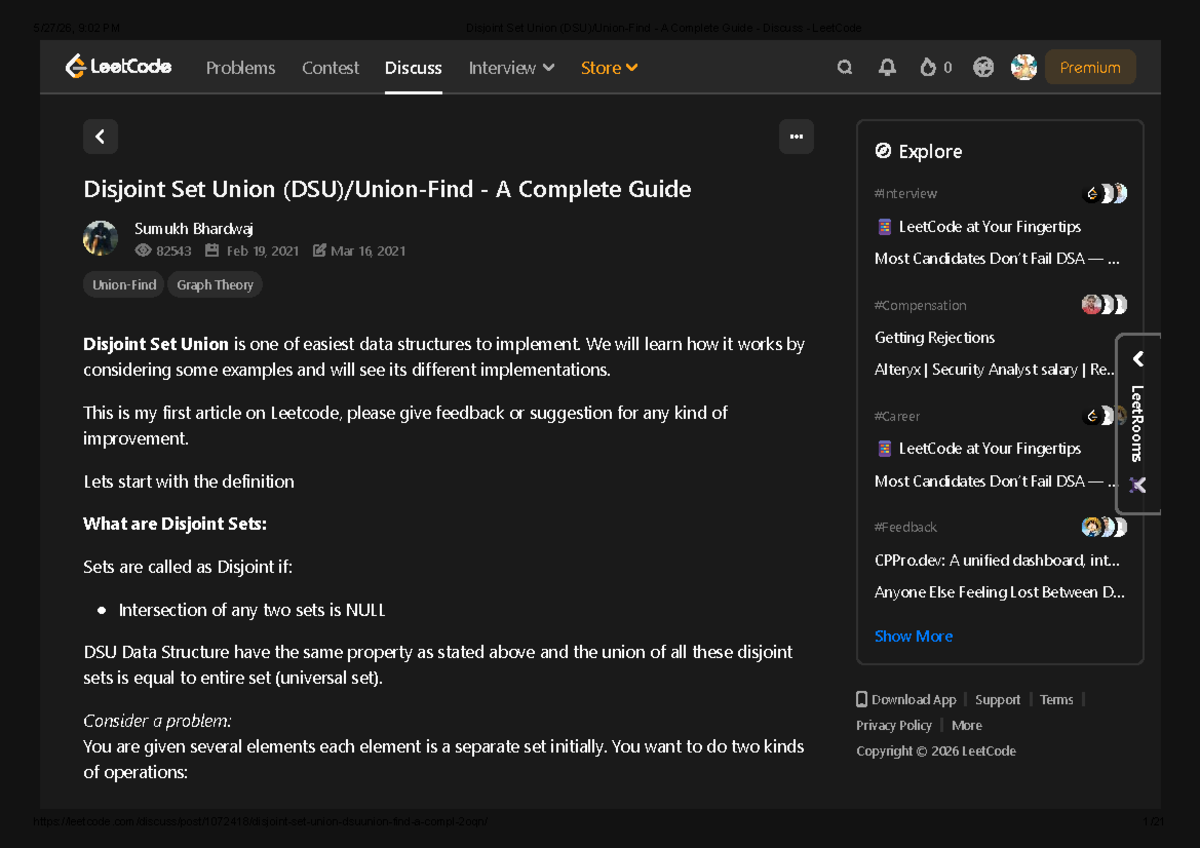
Task: Select the Graph Theory tag
Action: click(215, 285)
